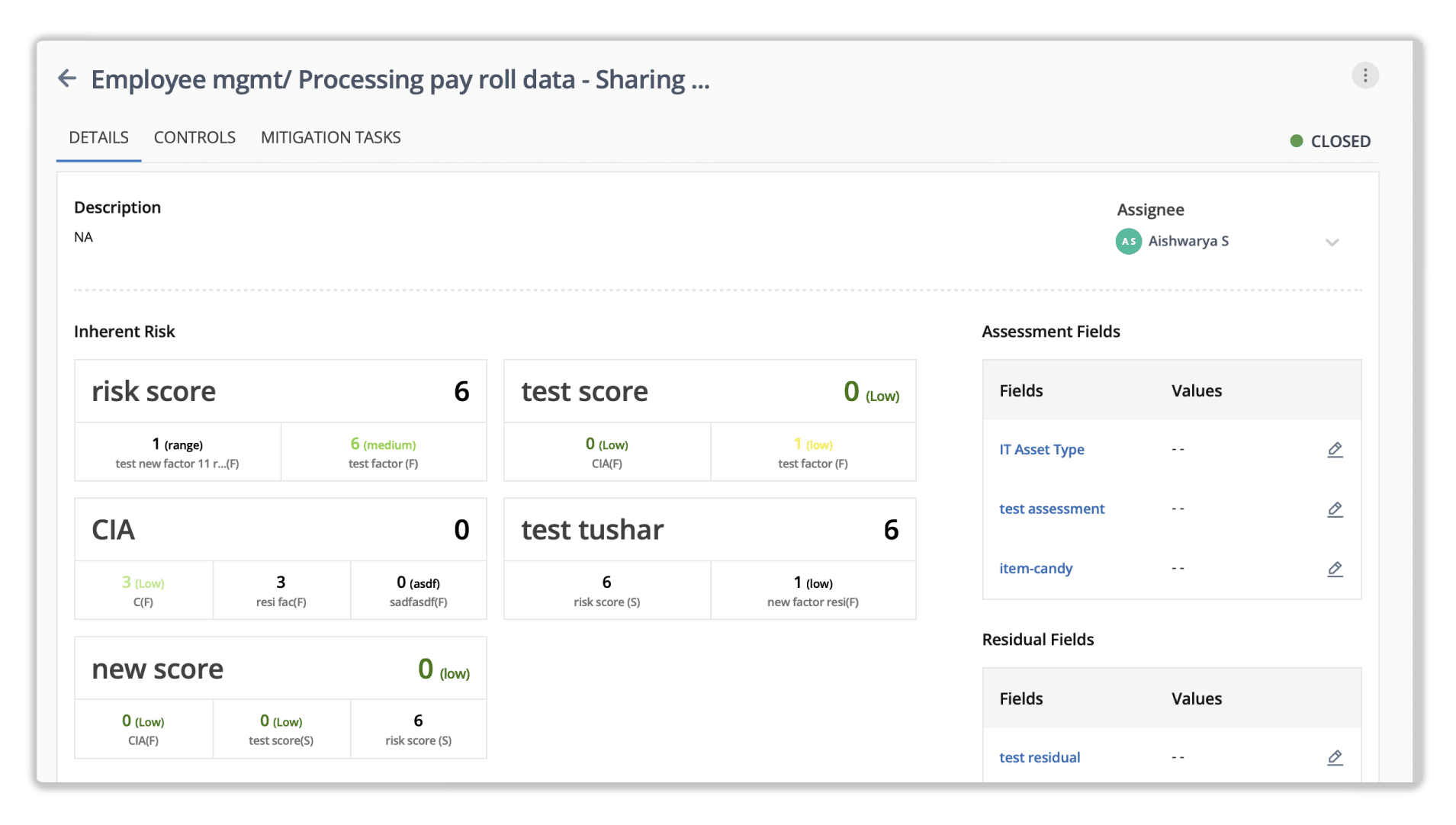Select the risk score card
Image resolution: width=1456 pixels, height=825 pixels.
tap(280, 420)
